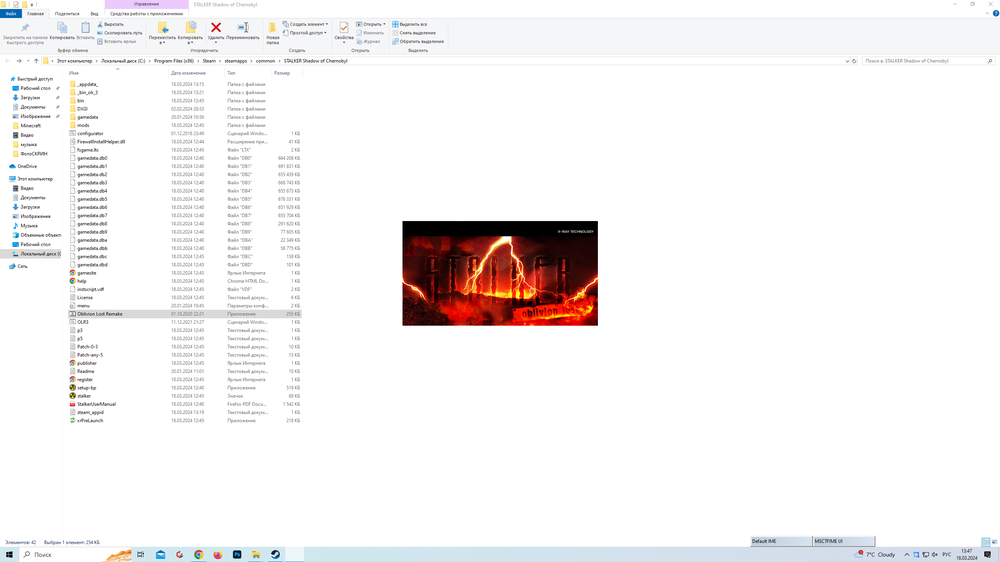Click Pin to Quick Access icon
The image size is (1000, 562).
(24, 31)
